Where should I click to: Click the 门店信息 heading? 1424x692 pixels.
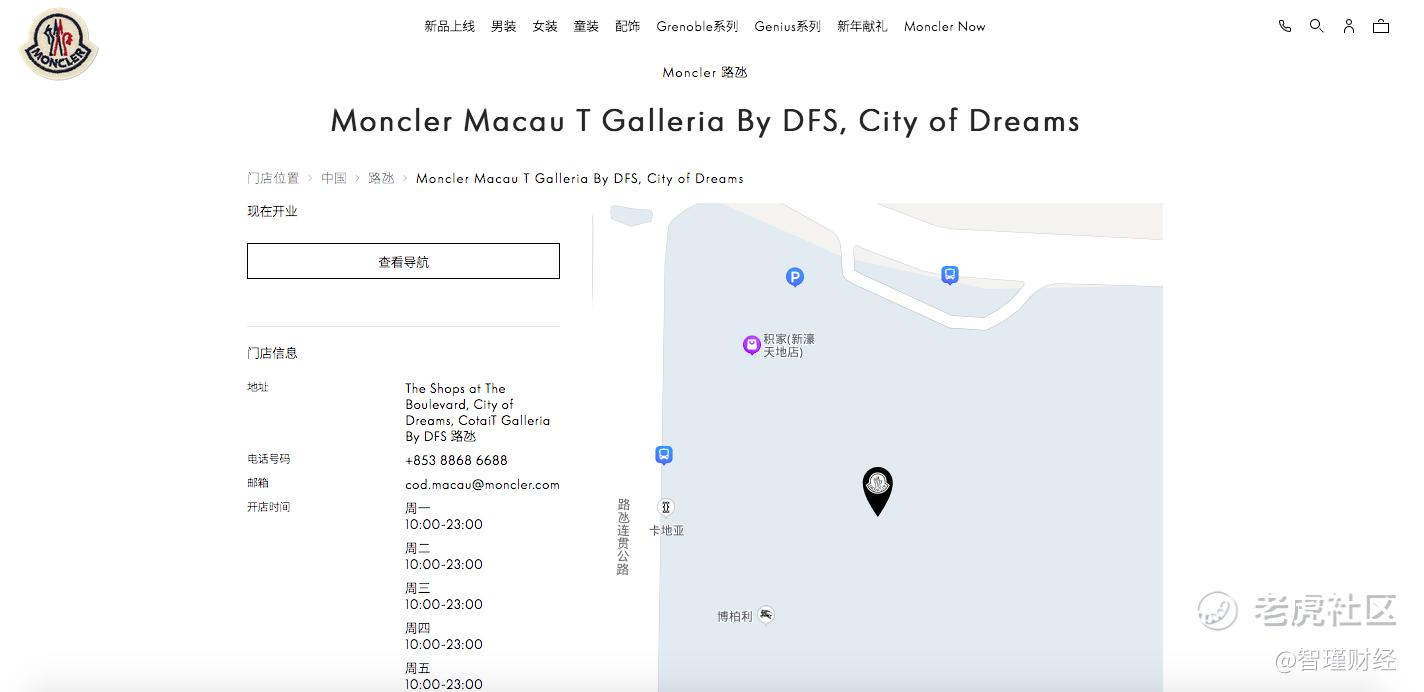click(x=272, y=353)
